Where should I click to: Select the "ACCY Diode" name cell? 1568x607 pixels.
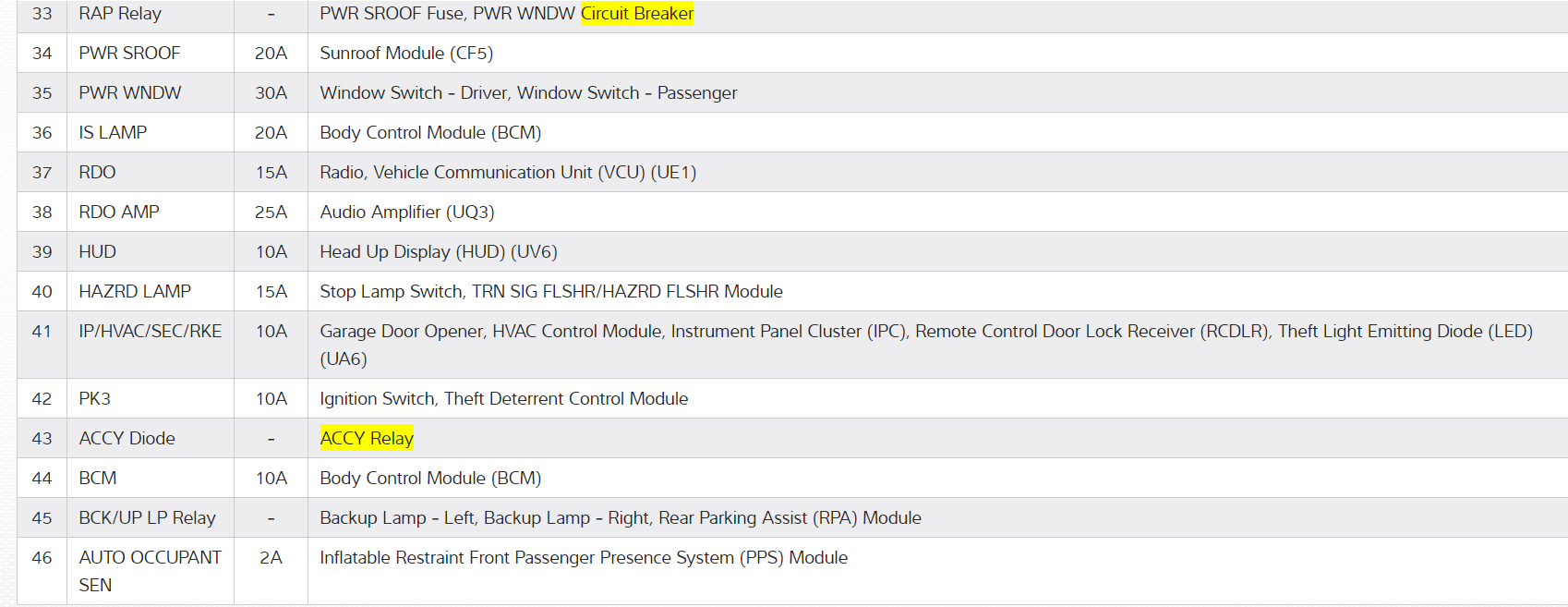click(x=127, y=439)
